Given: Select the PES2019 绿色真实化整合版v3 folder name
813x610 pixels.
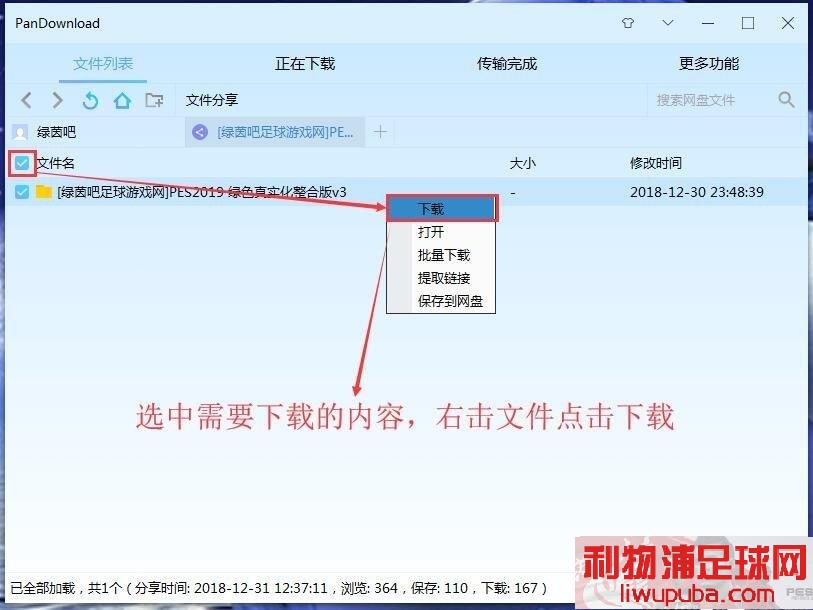Looking at the screenshot, I should (202, 192).
